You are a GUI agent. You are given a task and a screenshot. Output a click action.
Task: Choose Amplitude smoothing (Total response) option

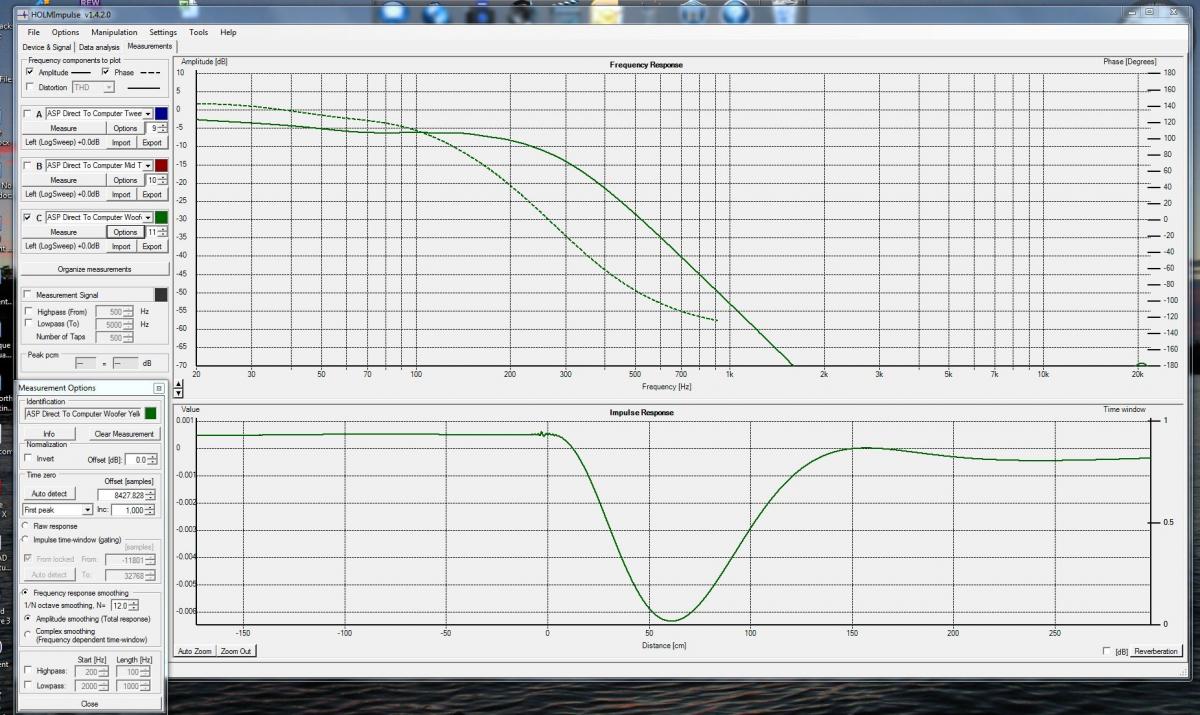click(27, 619)
